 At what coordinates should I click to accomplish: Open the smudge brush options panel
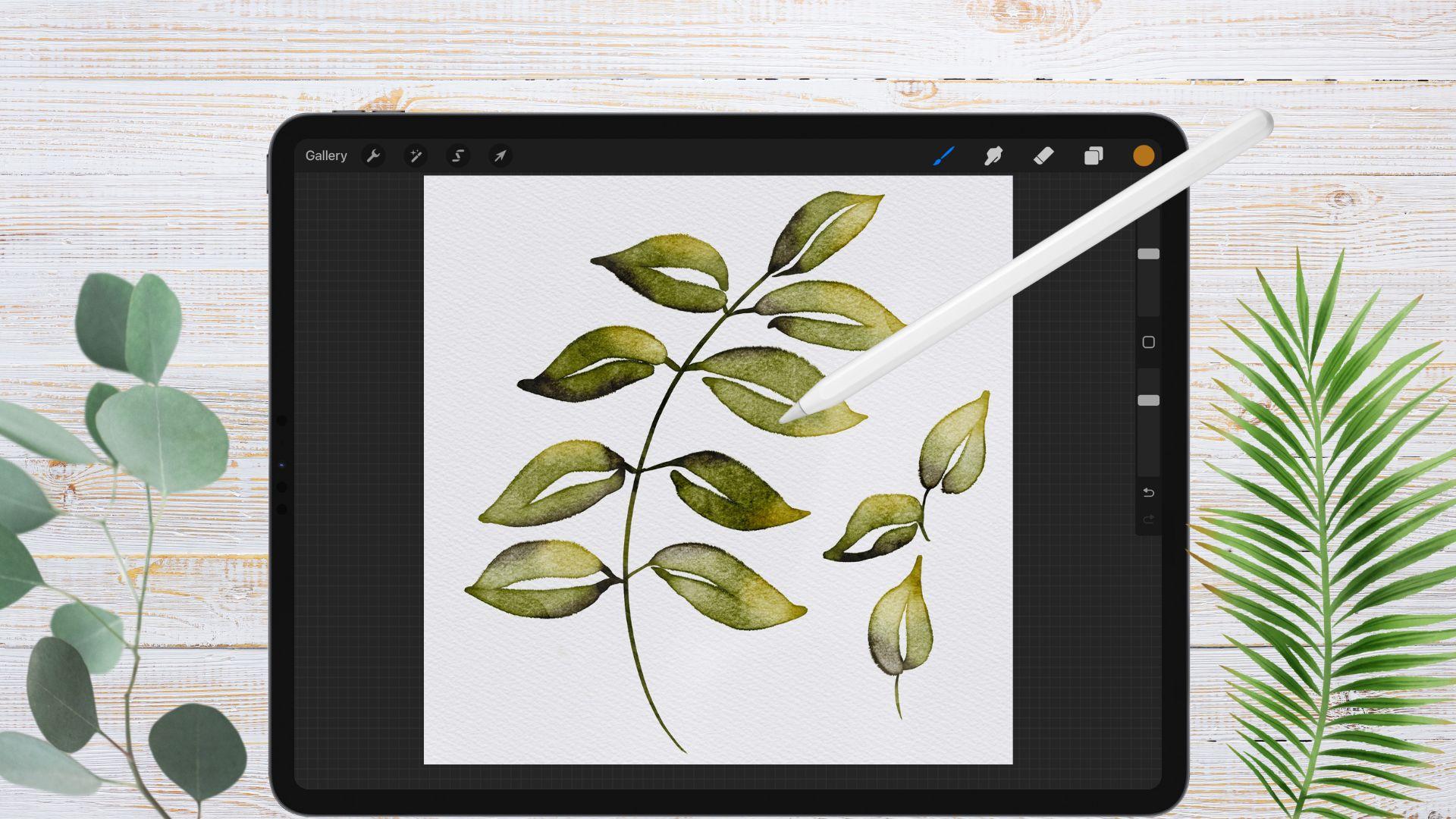[993, 155]
